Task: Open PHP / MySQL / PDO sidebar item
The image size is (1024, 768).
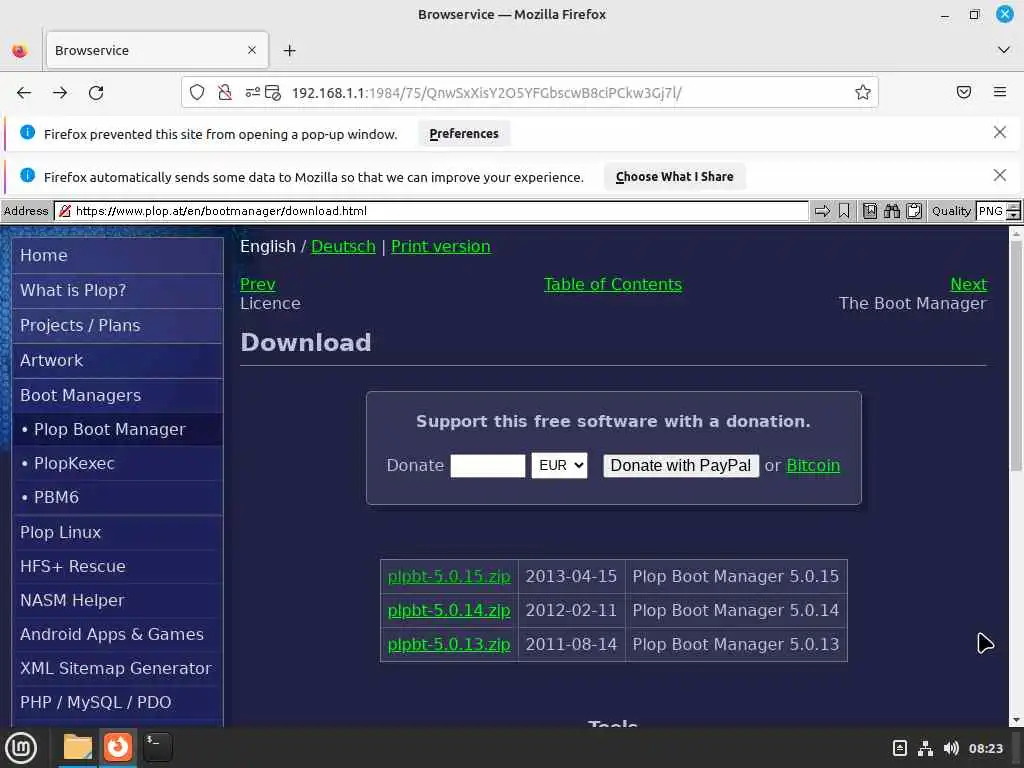Action: click(x=118, y=702)
